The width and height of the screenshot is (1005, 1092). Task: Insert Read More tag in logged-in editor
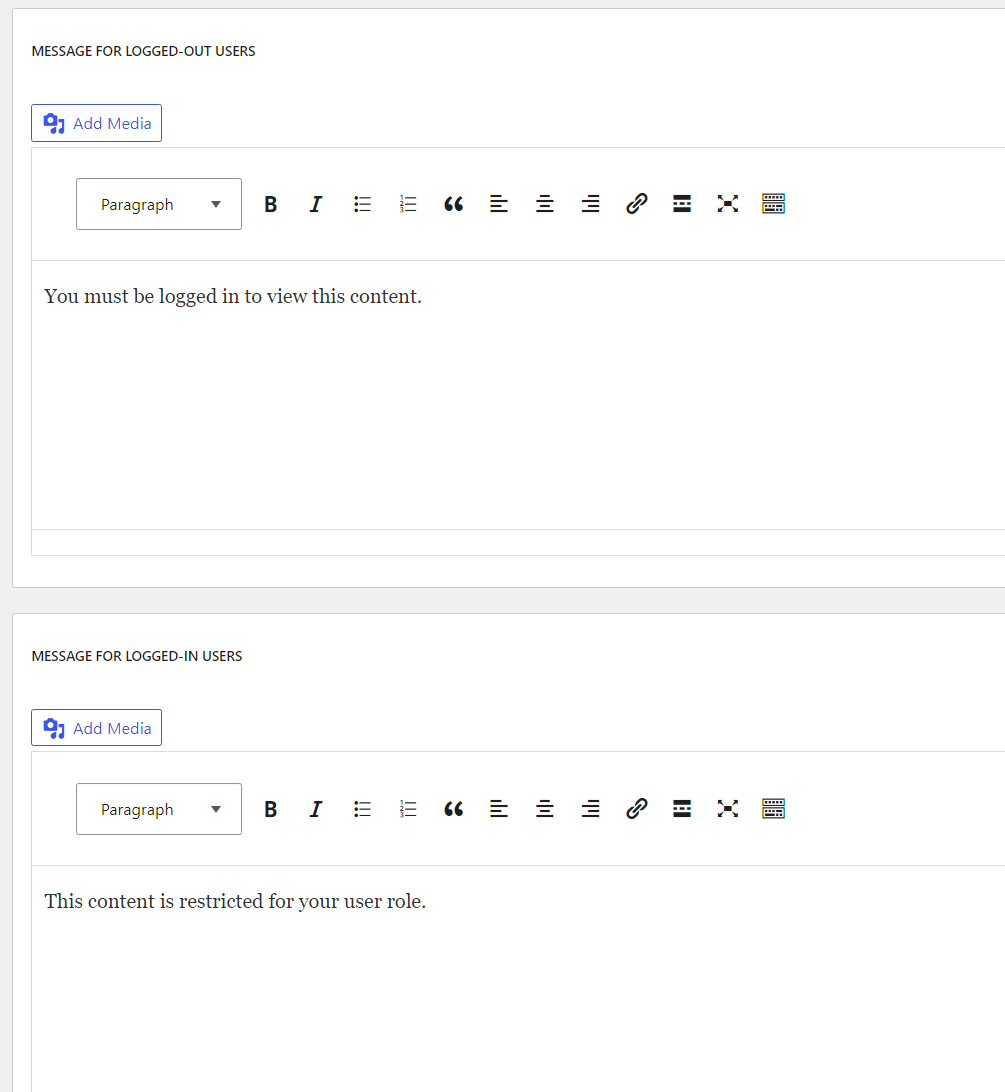pos(682,809)
